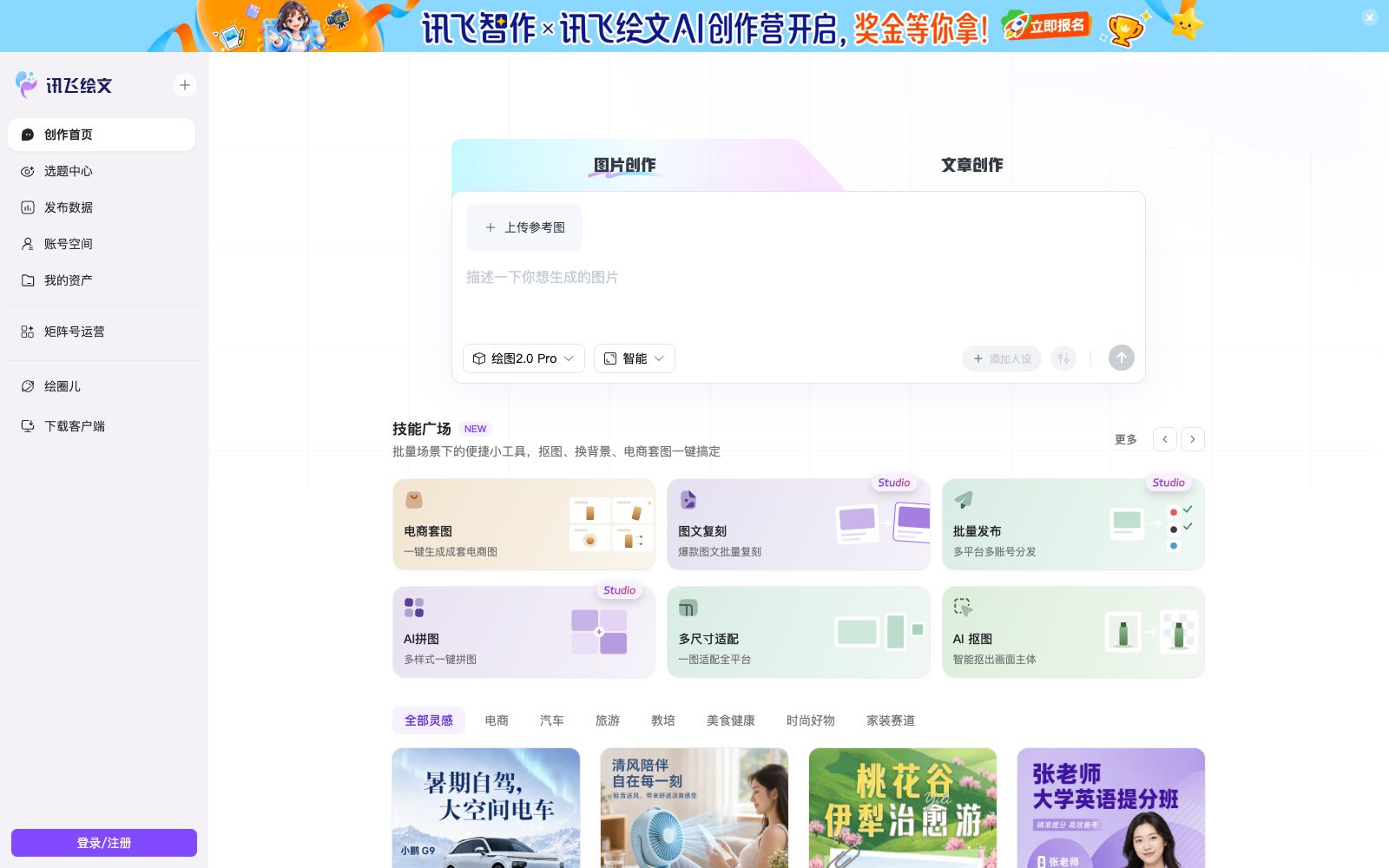Image resolution: width=1389 pixels, height=868 pixels.
Task: Click the 创作首页 chat bubble icon
Action: [28, 135]
